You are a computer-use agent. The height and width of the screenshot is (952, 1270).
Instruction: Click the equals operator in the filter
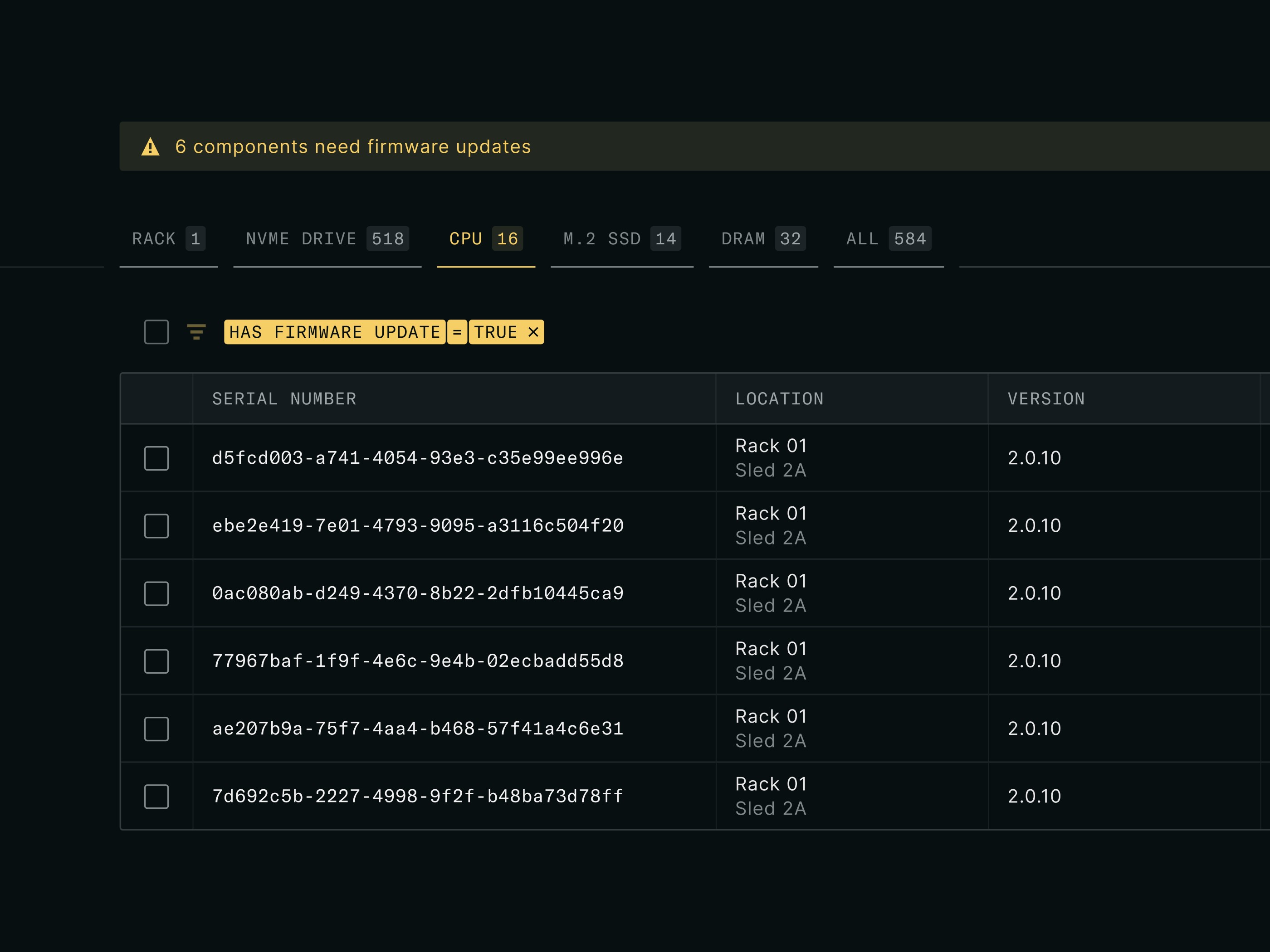pyautogui.click(x=457, y=332)
